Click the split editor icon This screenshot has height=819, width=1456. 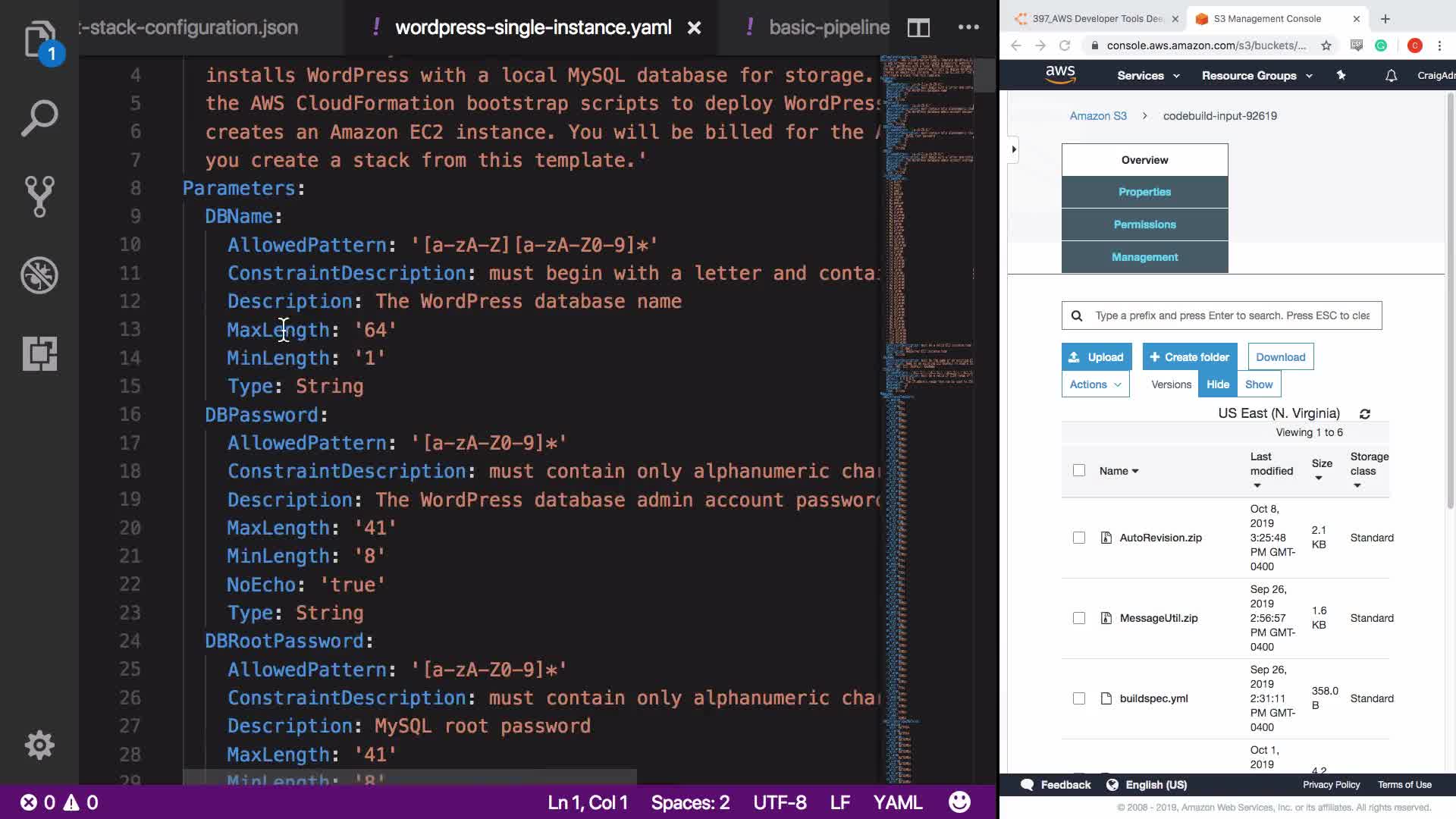pos(918,28)
